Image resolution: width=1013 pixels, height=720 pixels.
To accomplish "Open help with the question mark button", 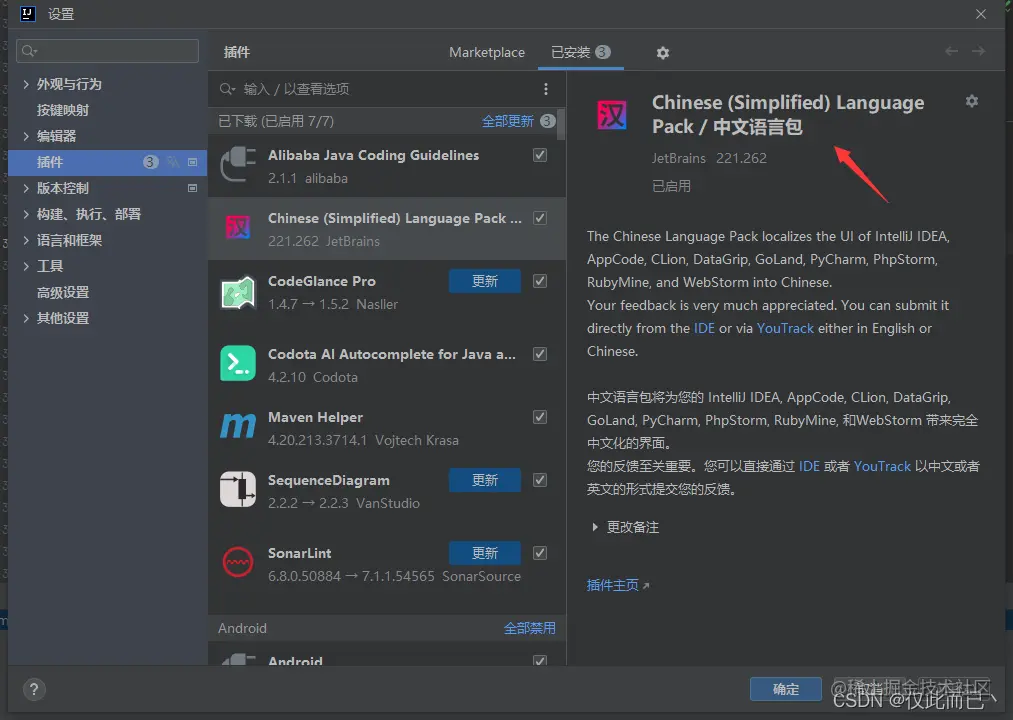I will [x=34, y=690].
